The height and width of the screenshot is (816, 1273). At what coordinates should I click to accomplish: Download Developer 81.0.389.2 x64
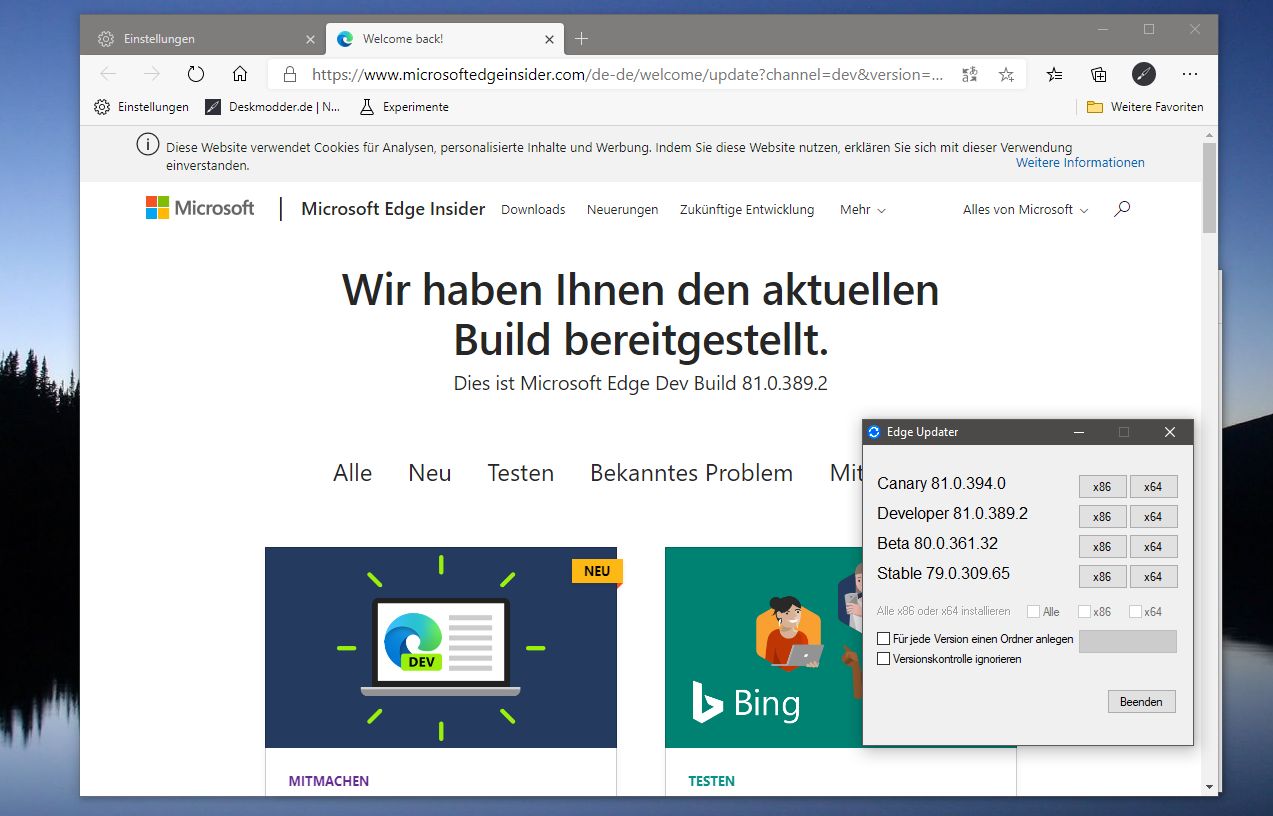coord(1153,517)
